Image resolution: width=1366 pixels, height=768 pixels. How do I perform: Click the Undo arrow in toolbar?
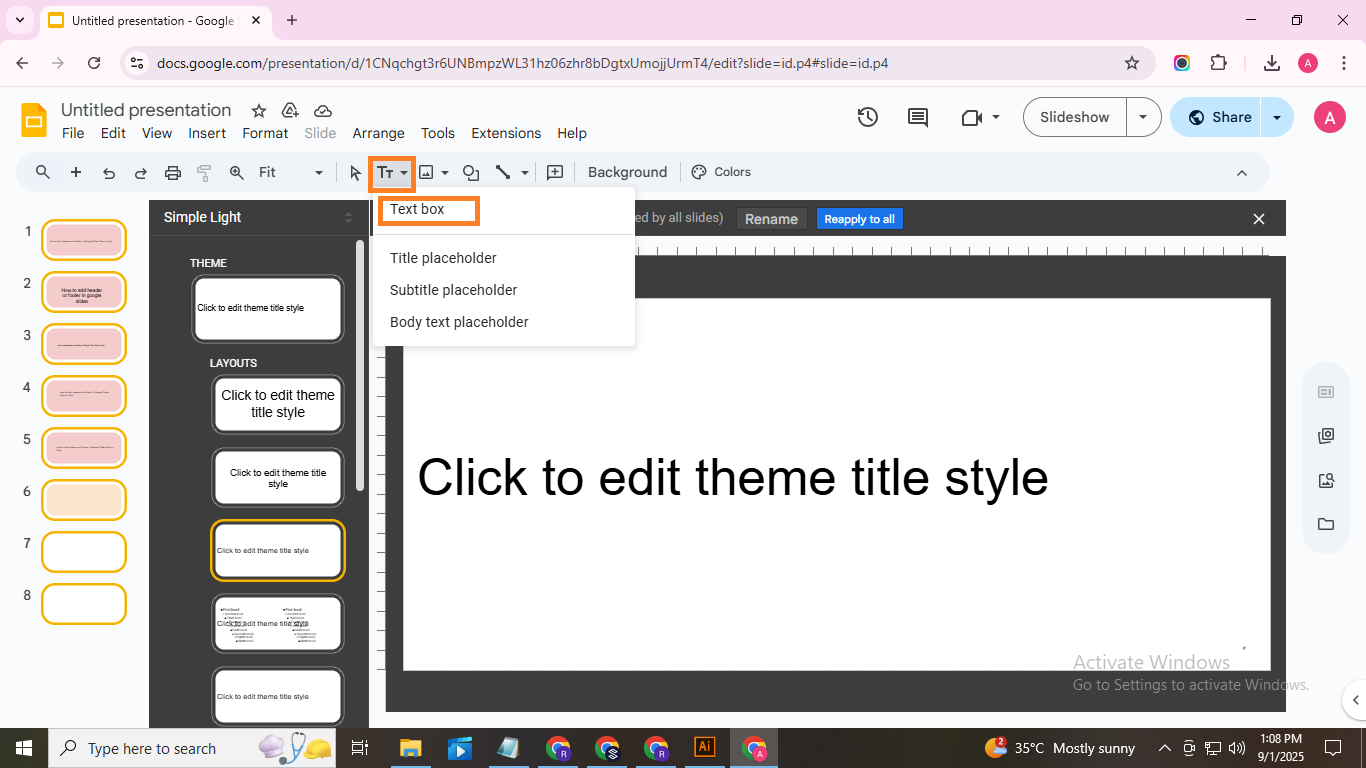tap(109, 173)
